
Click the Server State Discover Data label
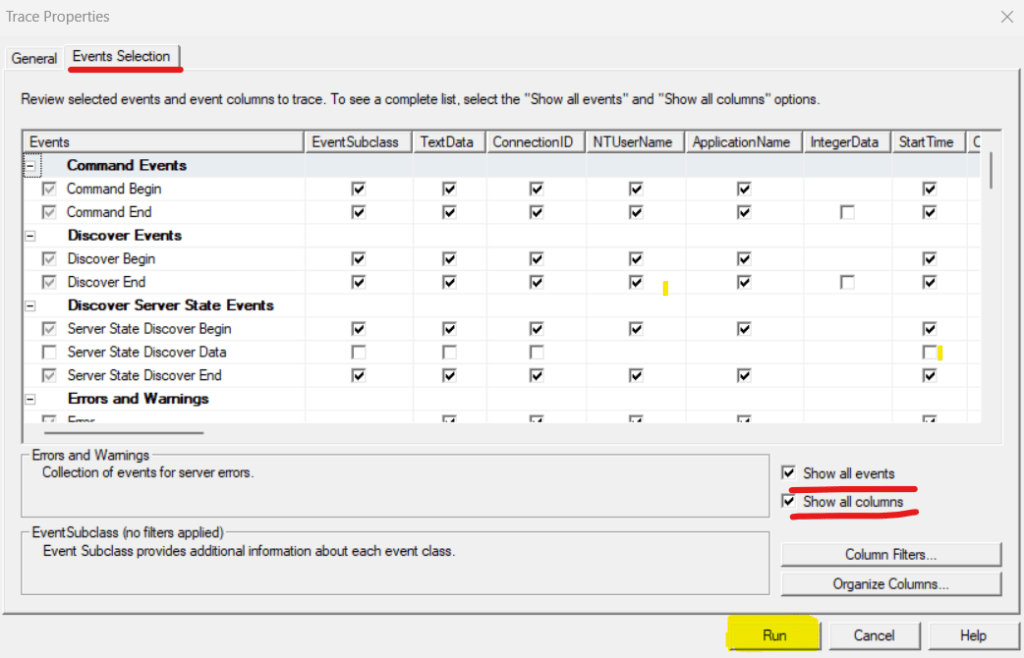click(x=147, y=352)
